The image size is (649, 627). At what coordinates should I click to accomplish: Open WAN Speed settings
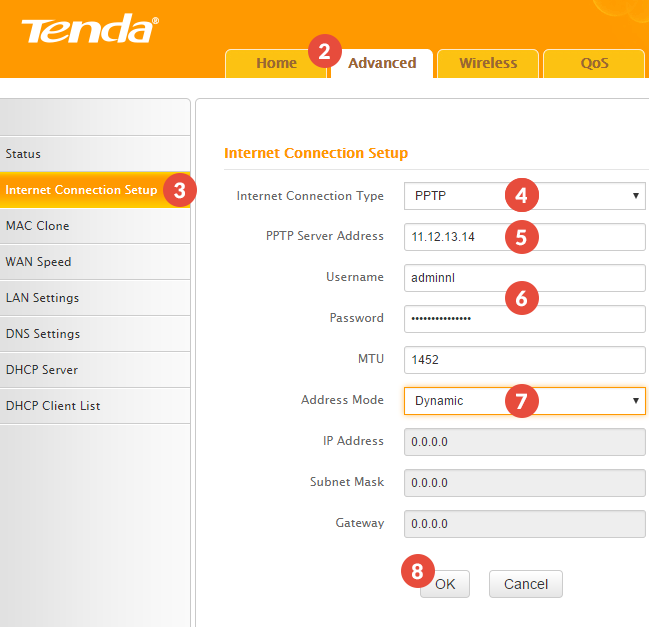pyautogui.click(x=95, y=262)
